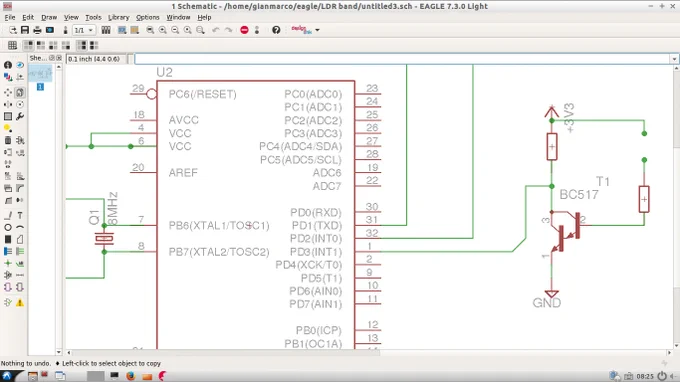
Task: Click the Undo arrow icon
Action: 216,30
